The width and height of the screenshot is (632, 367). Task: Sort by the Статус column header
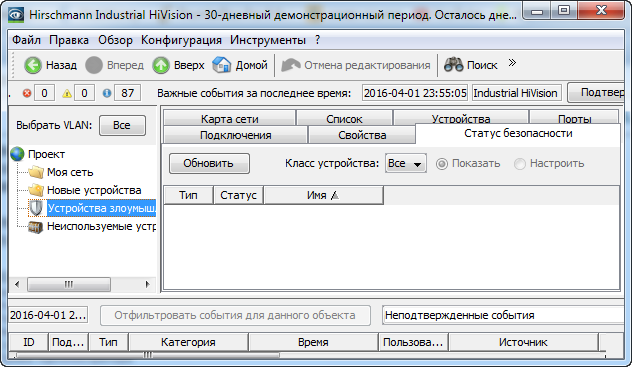click(238, 195)
